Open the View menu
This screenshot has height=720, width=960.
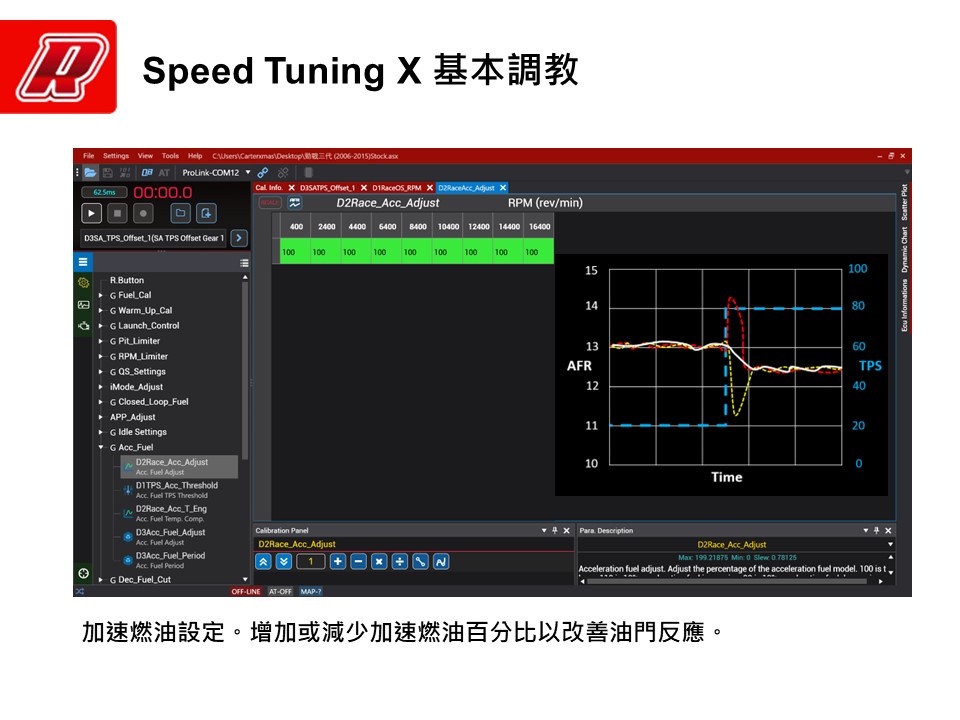tap(145, 156)
